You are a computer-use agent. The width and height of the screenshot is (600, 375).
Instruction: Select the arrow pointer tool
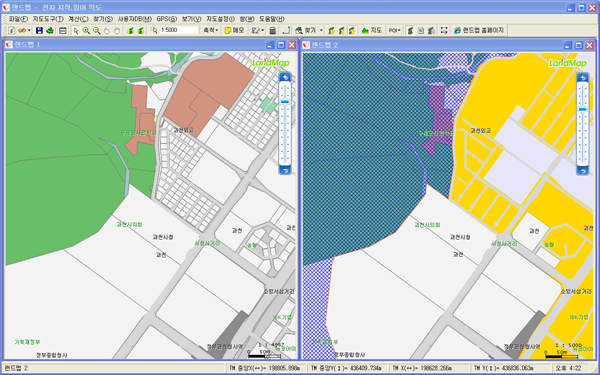76,30
